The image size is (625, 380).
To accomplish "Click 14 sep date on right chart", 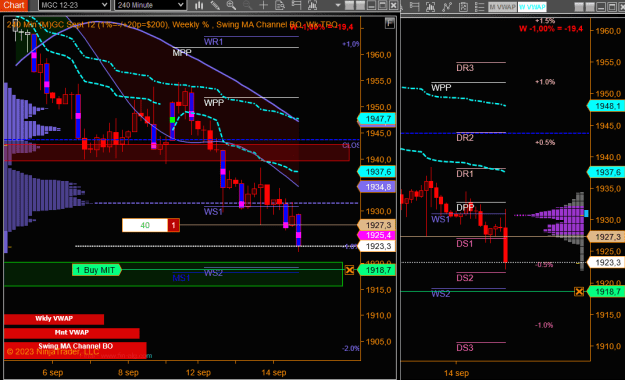I will [x=456, y=373].
